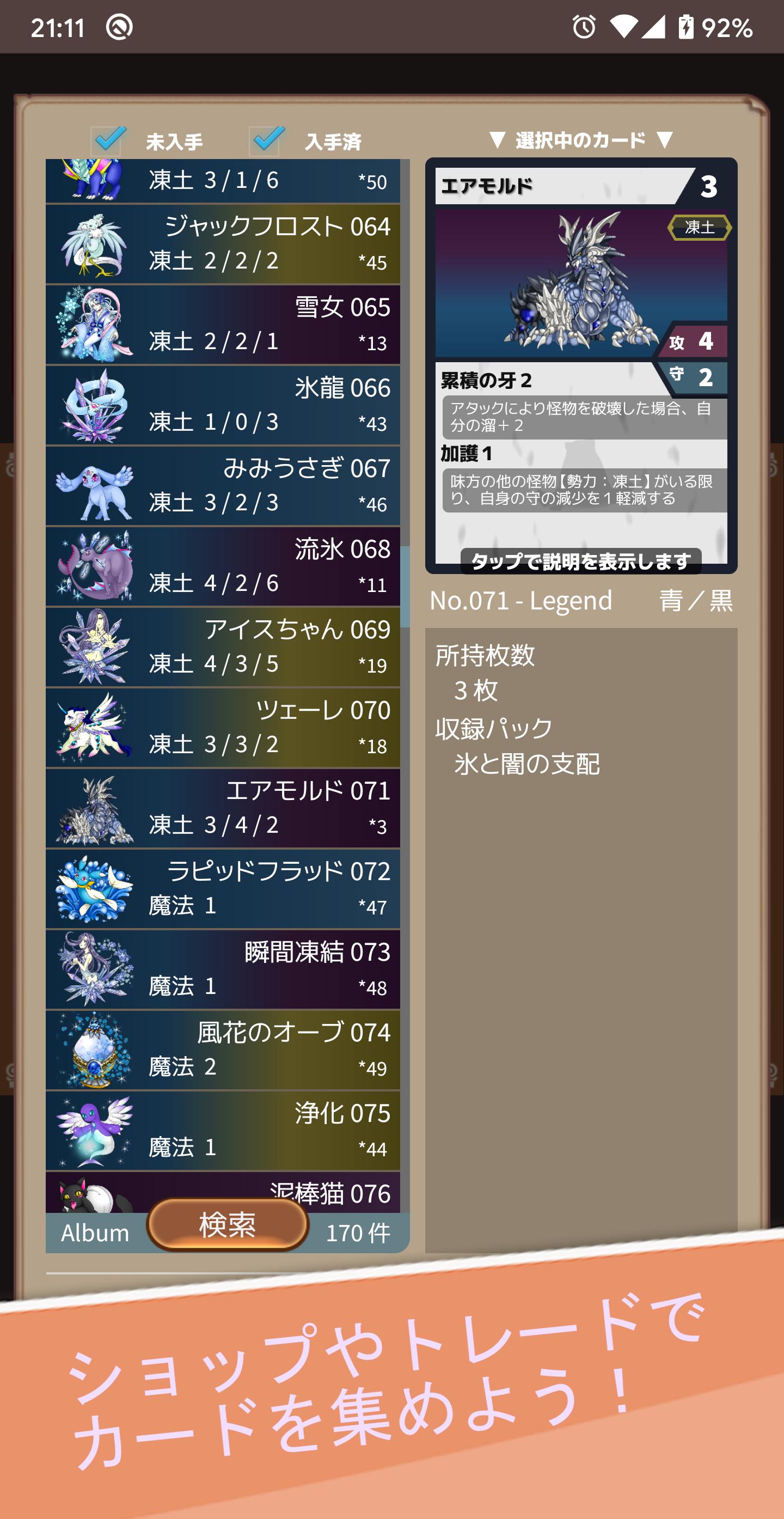Select the 雪女 065 card icon

point(94,325)
